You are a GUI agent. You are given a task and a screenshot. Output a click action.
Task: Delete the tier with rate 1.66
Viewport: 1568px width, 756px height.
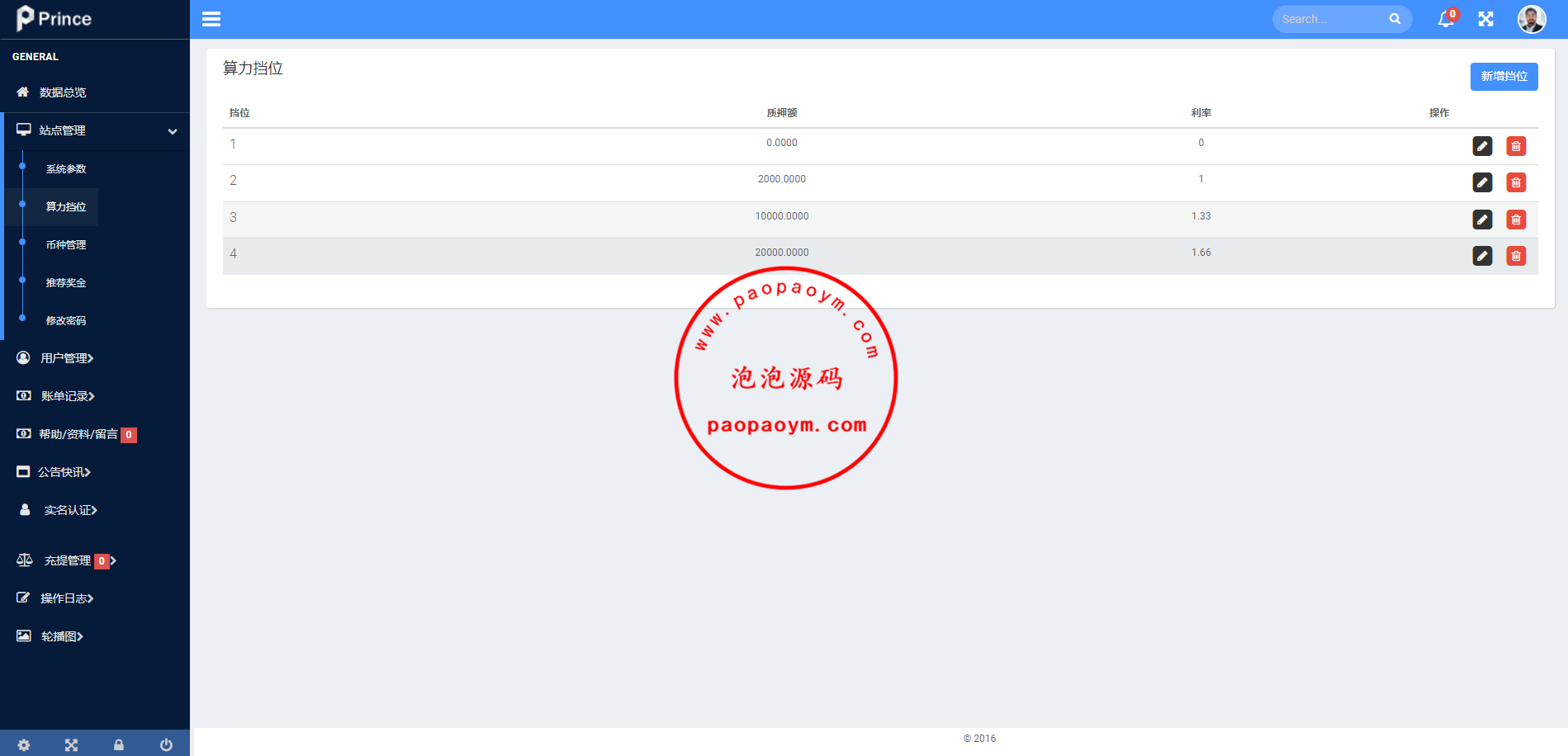pyautogui.click(x=1515, y=256)
